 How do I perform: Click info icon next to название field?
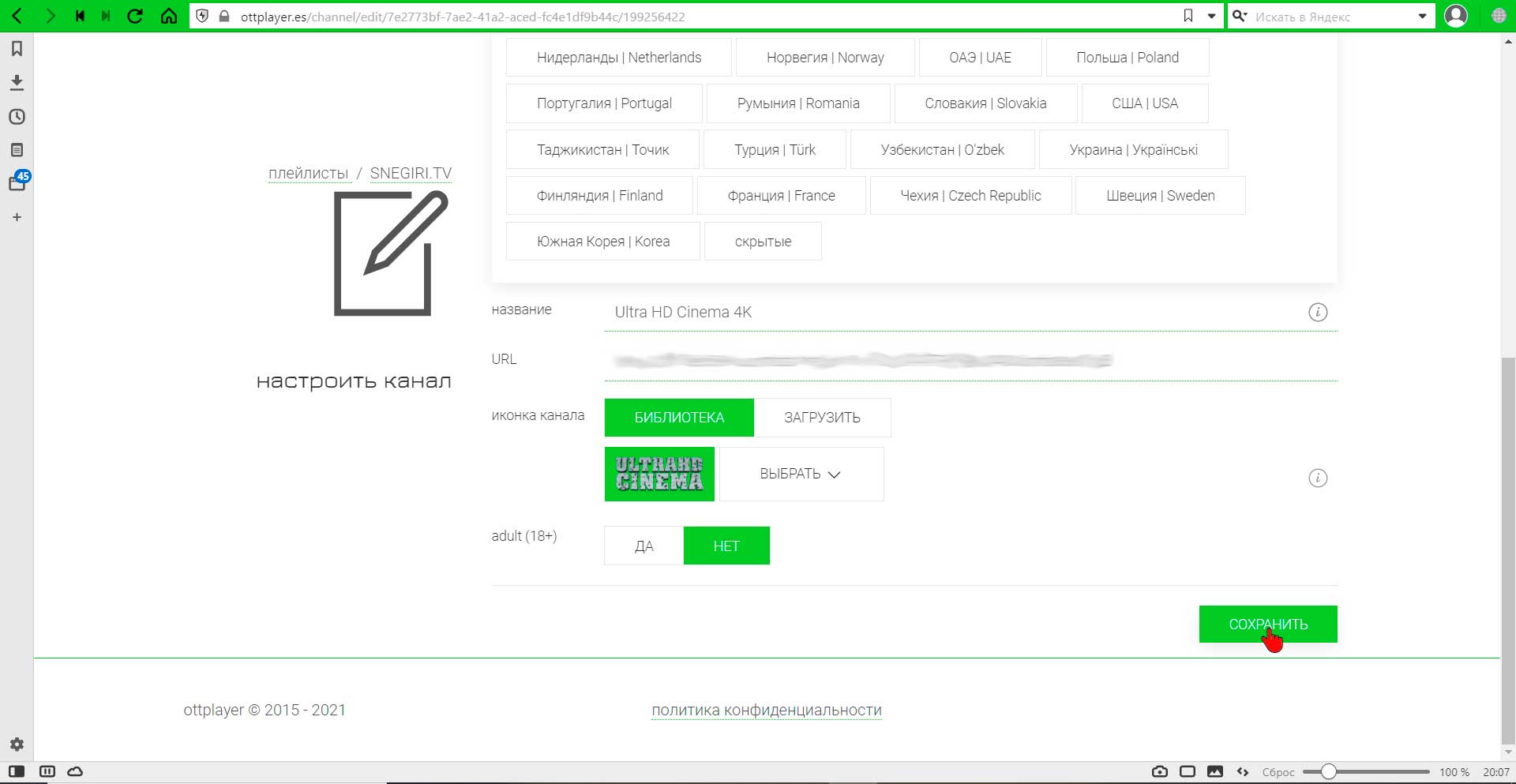(x=1318, y=312)
